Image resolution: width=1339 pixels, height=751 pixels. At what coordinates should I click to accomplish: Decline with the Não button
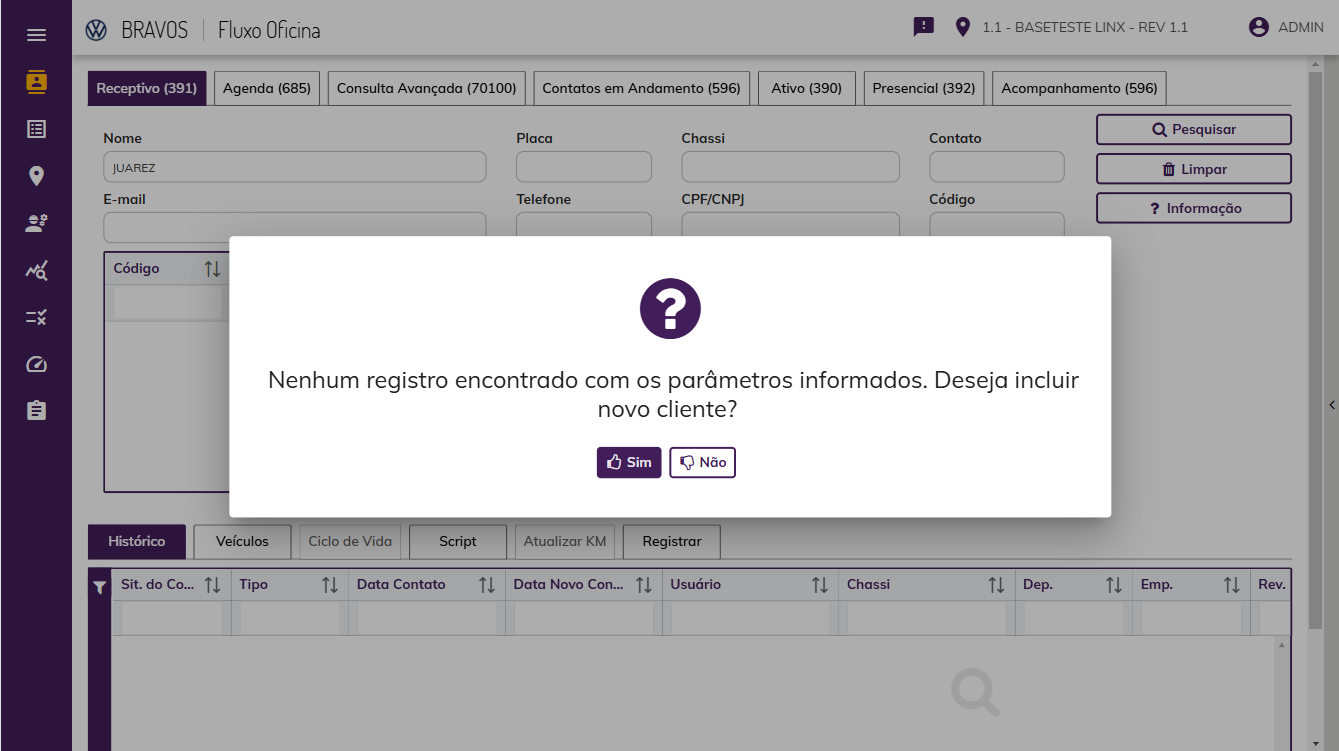[703, 462]
